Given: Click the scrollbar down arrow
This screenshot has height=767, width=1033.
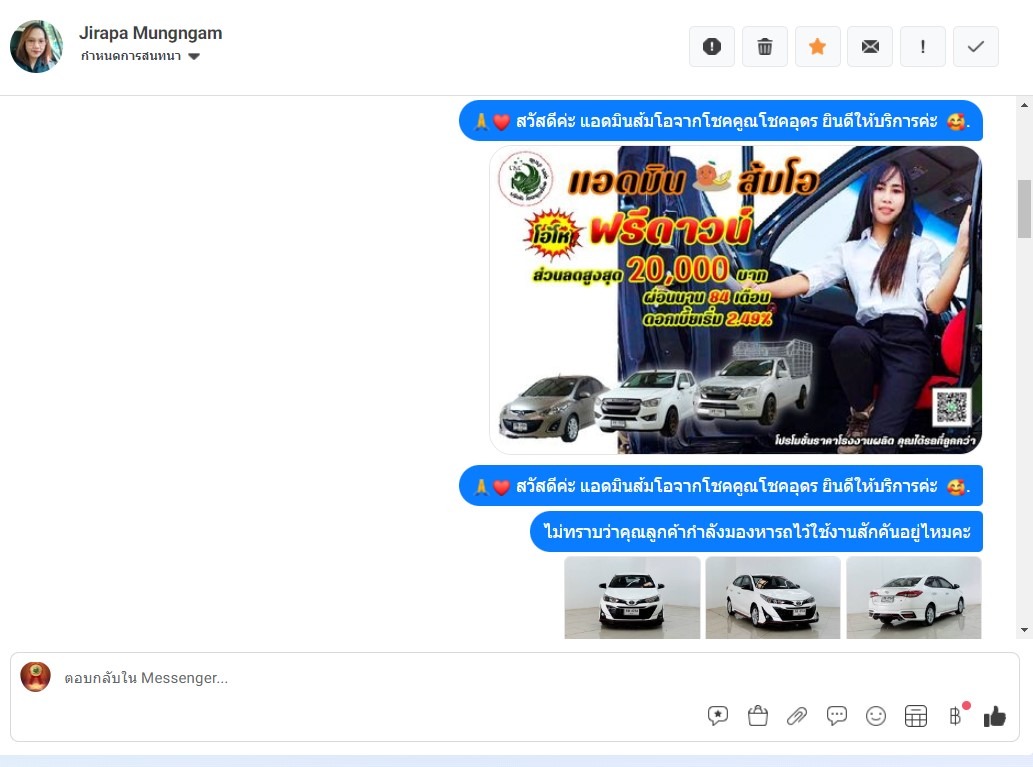Looking at the screenshot, I should [x=1024, y=630].
